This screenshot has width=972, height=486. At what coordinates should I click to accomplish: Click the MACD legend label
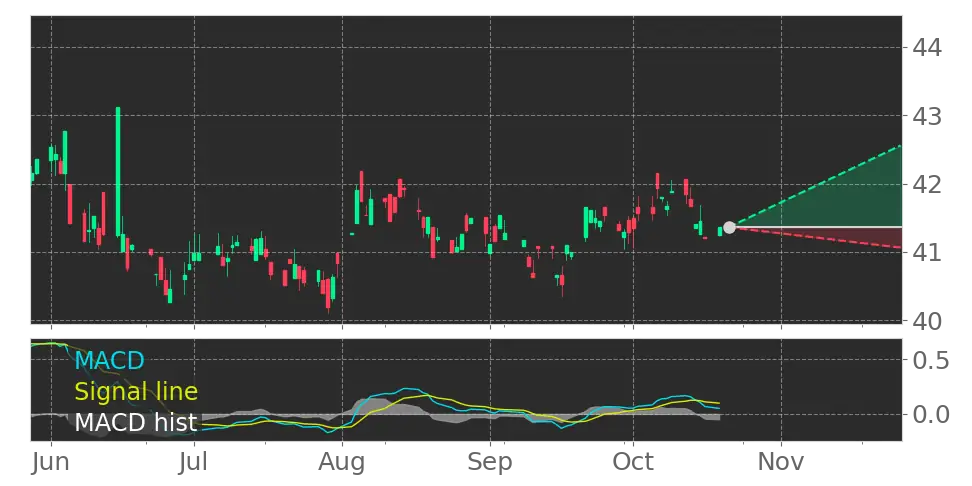[x=109, y=360]
